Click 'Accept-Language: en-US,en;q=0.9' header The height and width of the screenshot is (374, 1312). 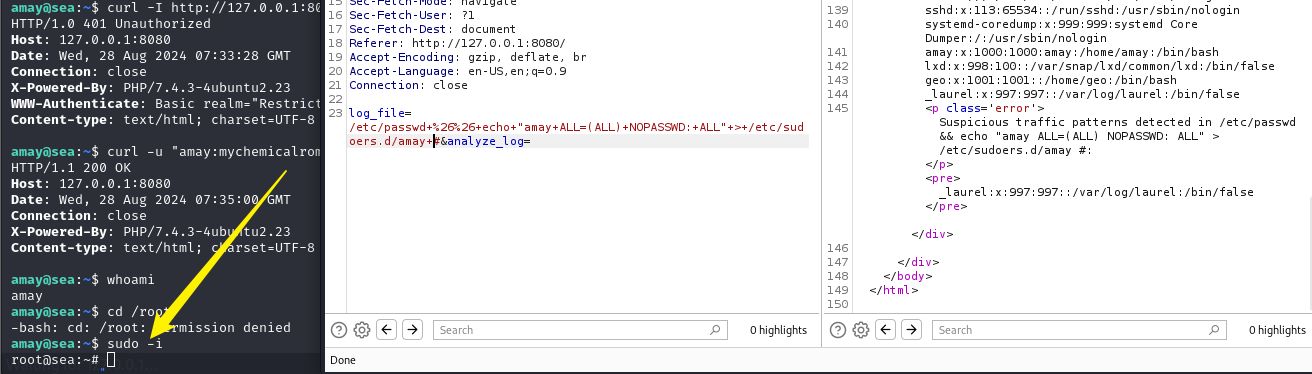458,72
